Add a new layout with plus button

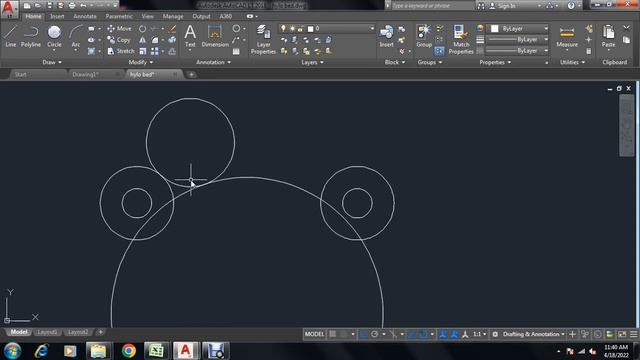tap(100, 332)
